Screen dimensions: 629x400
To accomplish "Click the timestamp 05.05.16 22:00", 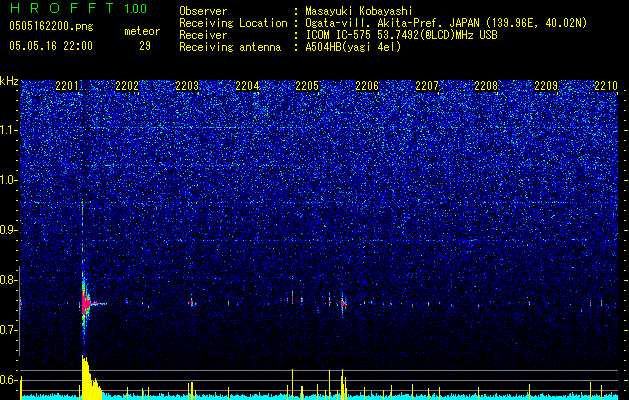I will click(51, 46).
